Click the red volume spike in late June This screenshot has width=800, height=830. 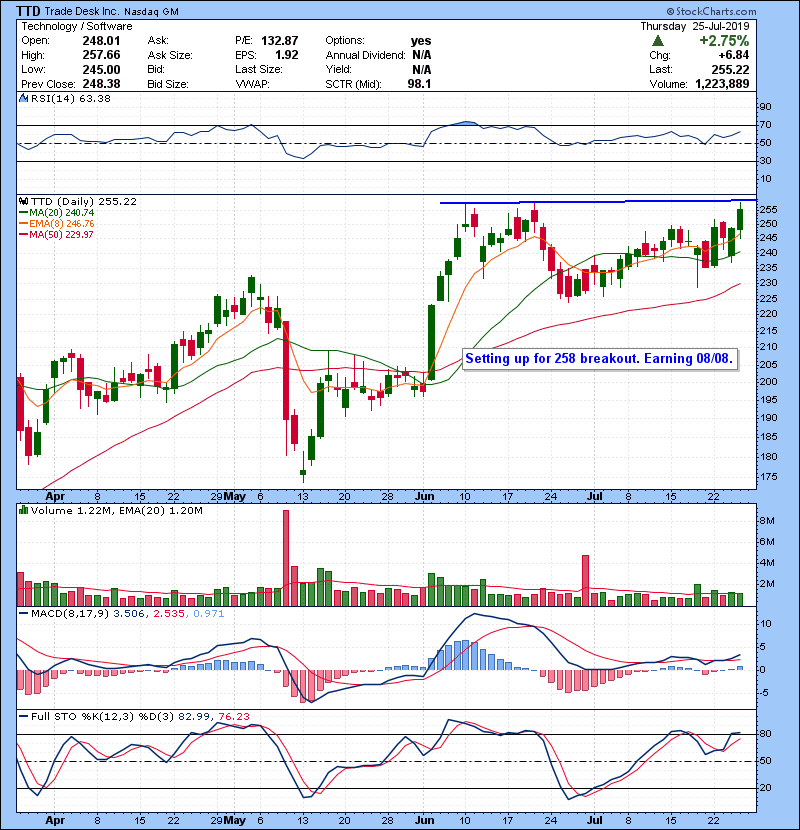pos(585,581)
